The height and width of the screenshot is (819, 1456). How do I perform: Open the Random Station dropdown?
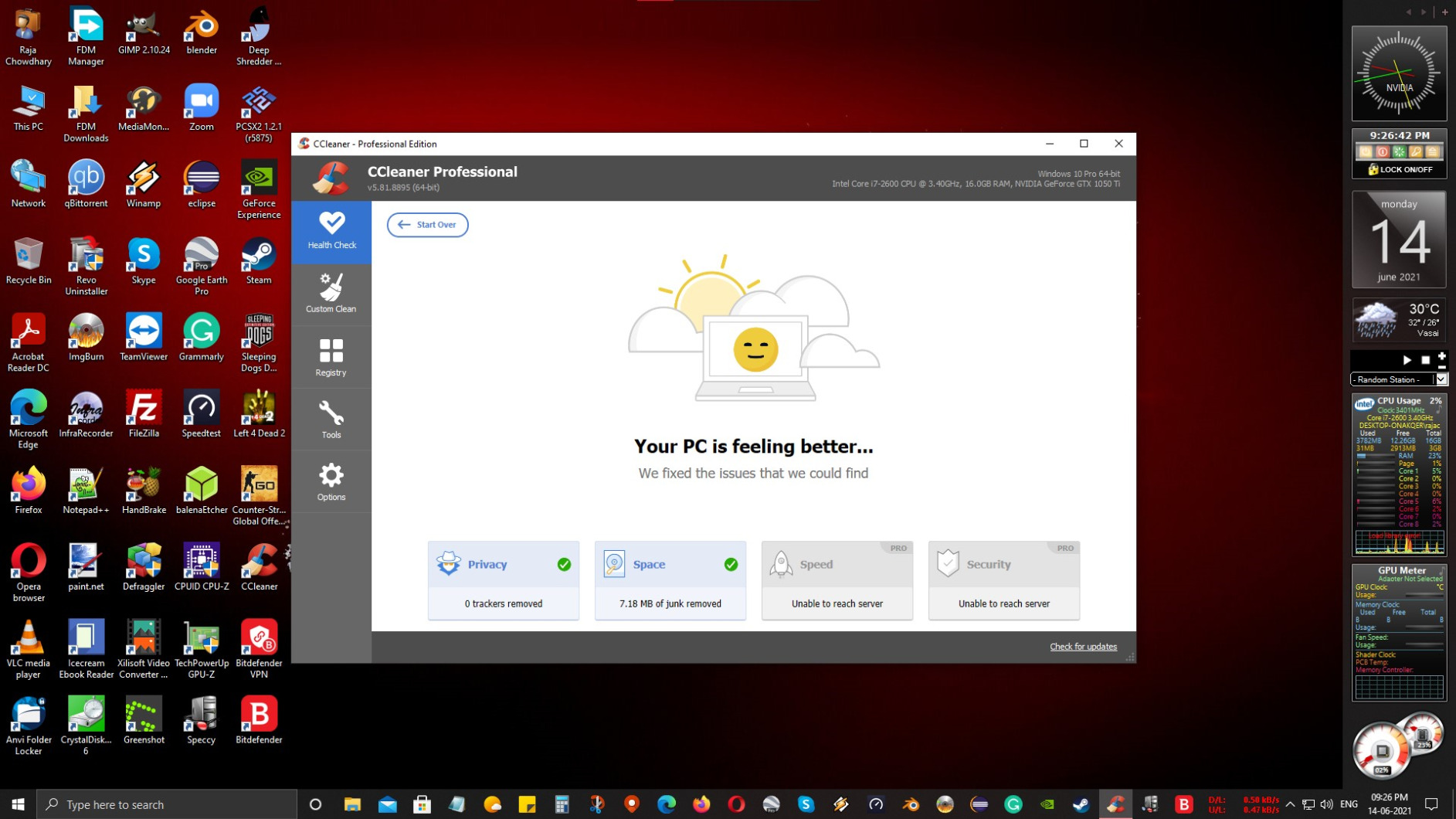point(1440,379)
